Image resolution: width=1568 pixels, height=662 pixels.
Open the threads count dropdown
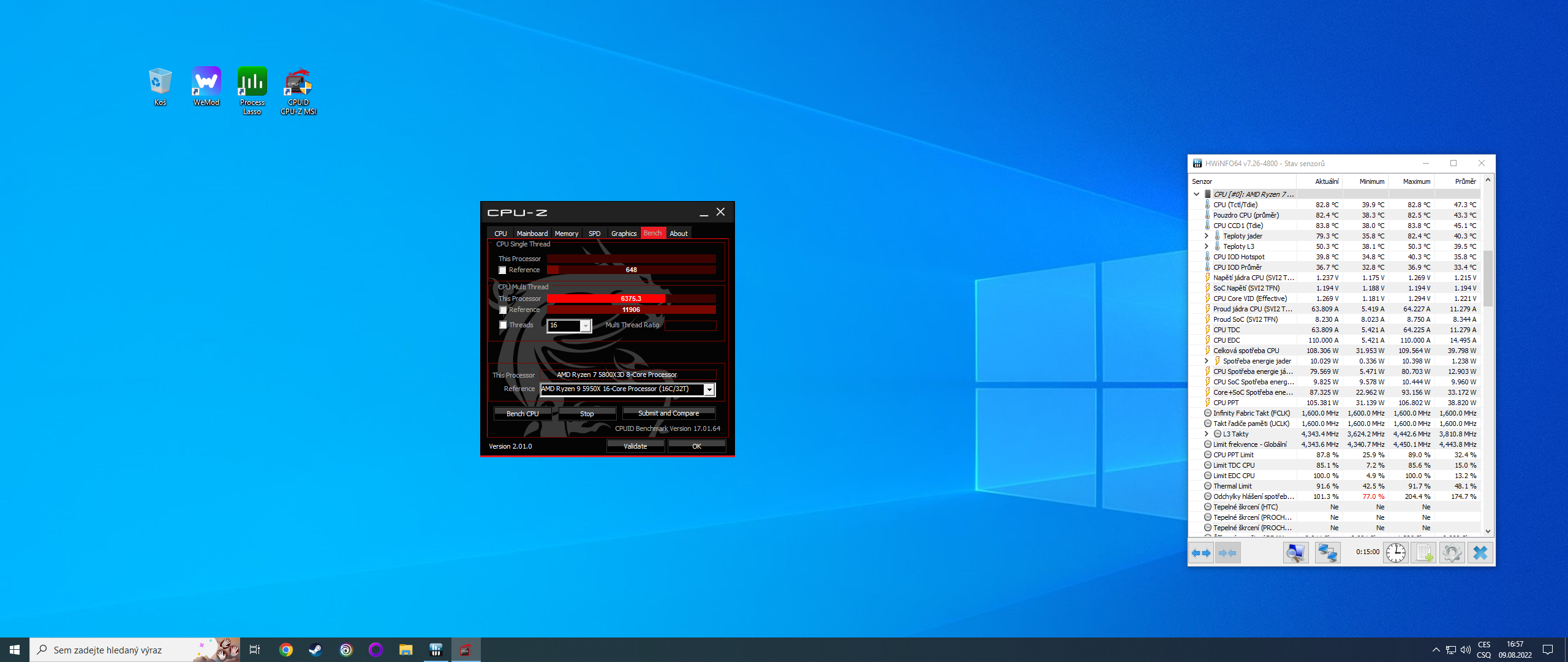pos(586,326)
